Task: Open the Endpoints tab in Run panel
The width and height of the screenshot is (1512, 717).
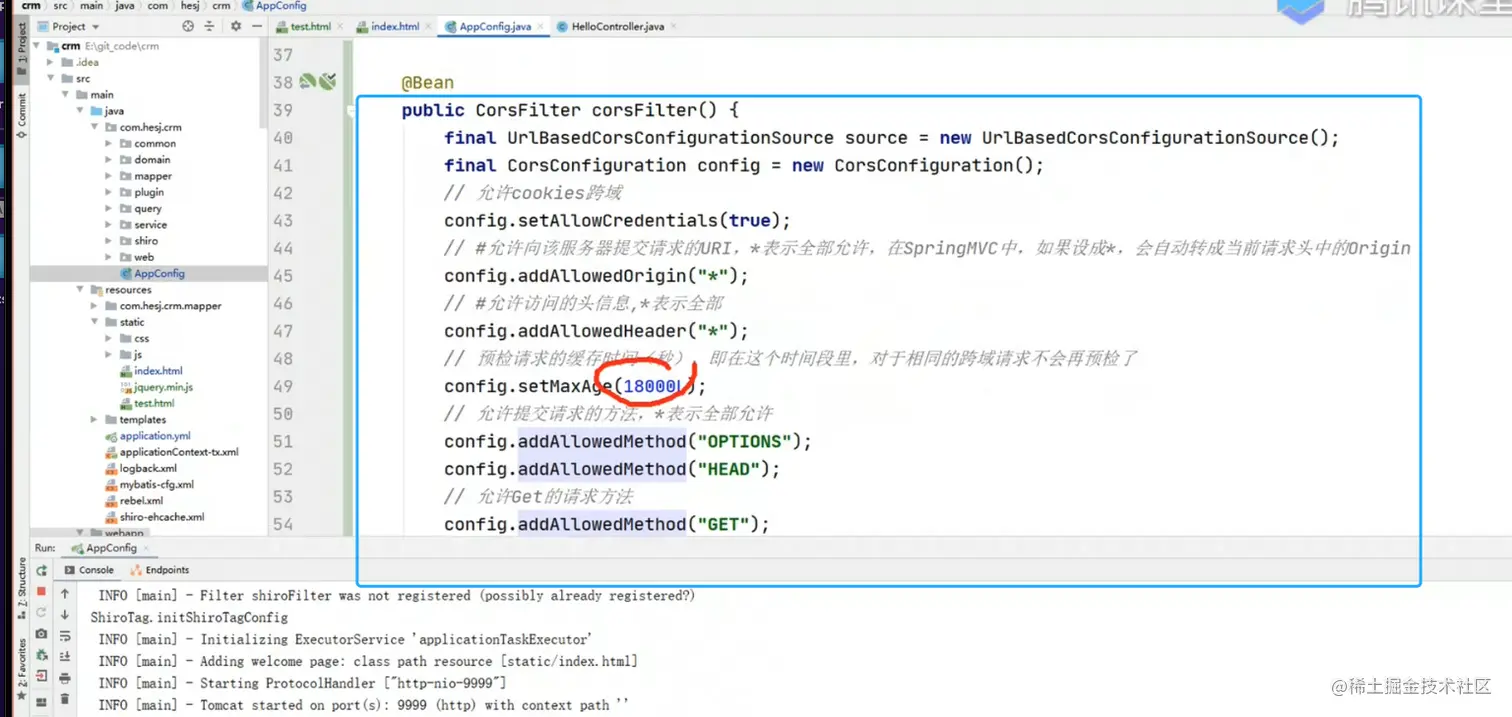Action: tap(160, 570)
